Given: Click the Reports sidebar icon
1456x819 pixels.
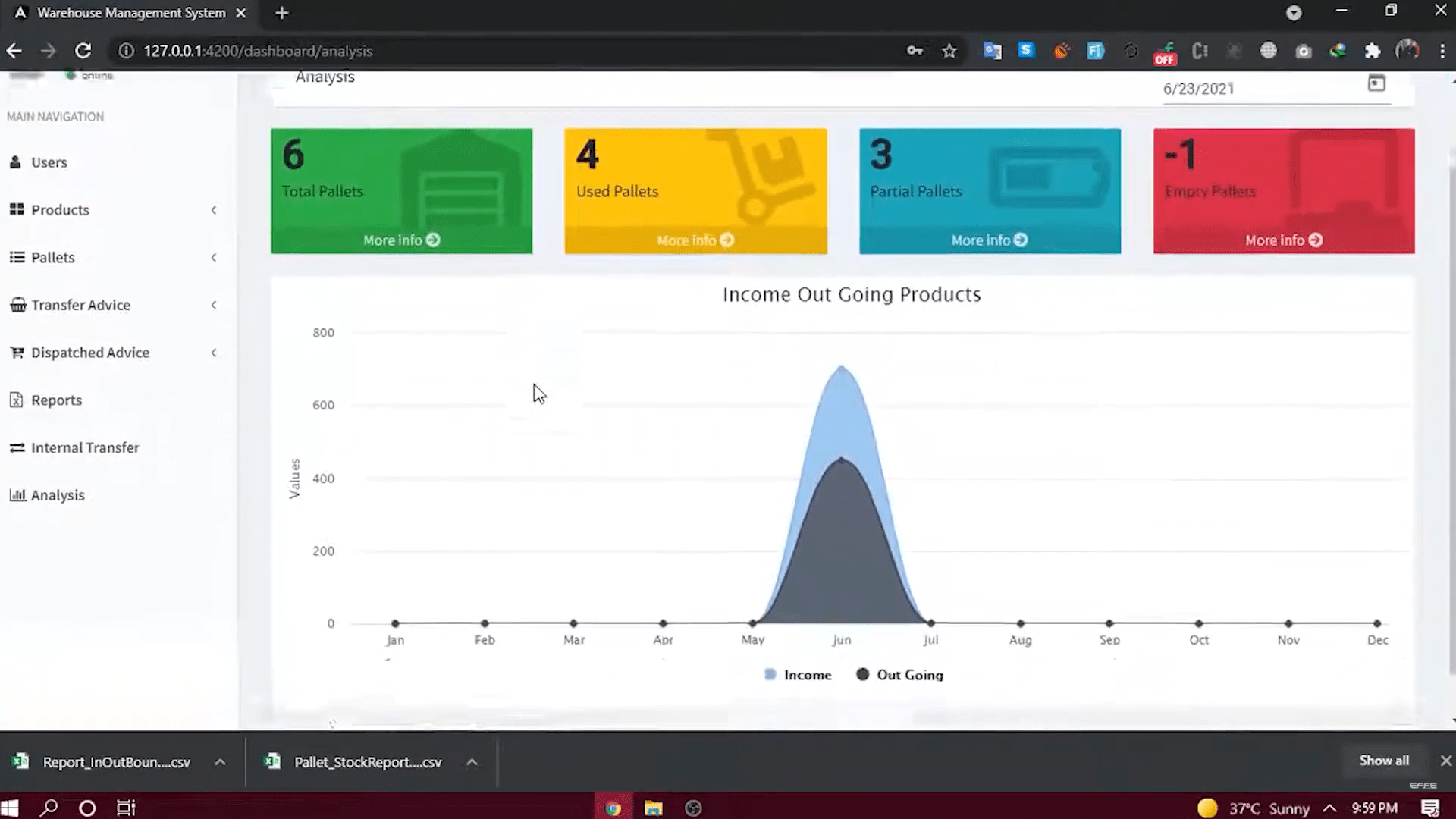Looking at the screenshot, I should coord(15,399).
